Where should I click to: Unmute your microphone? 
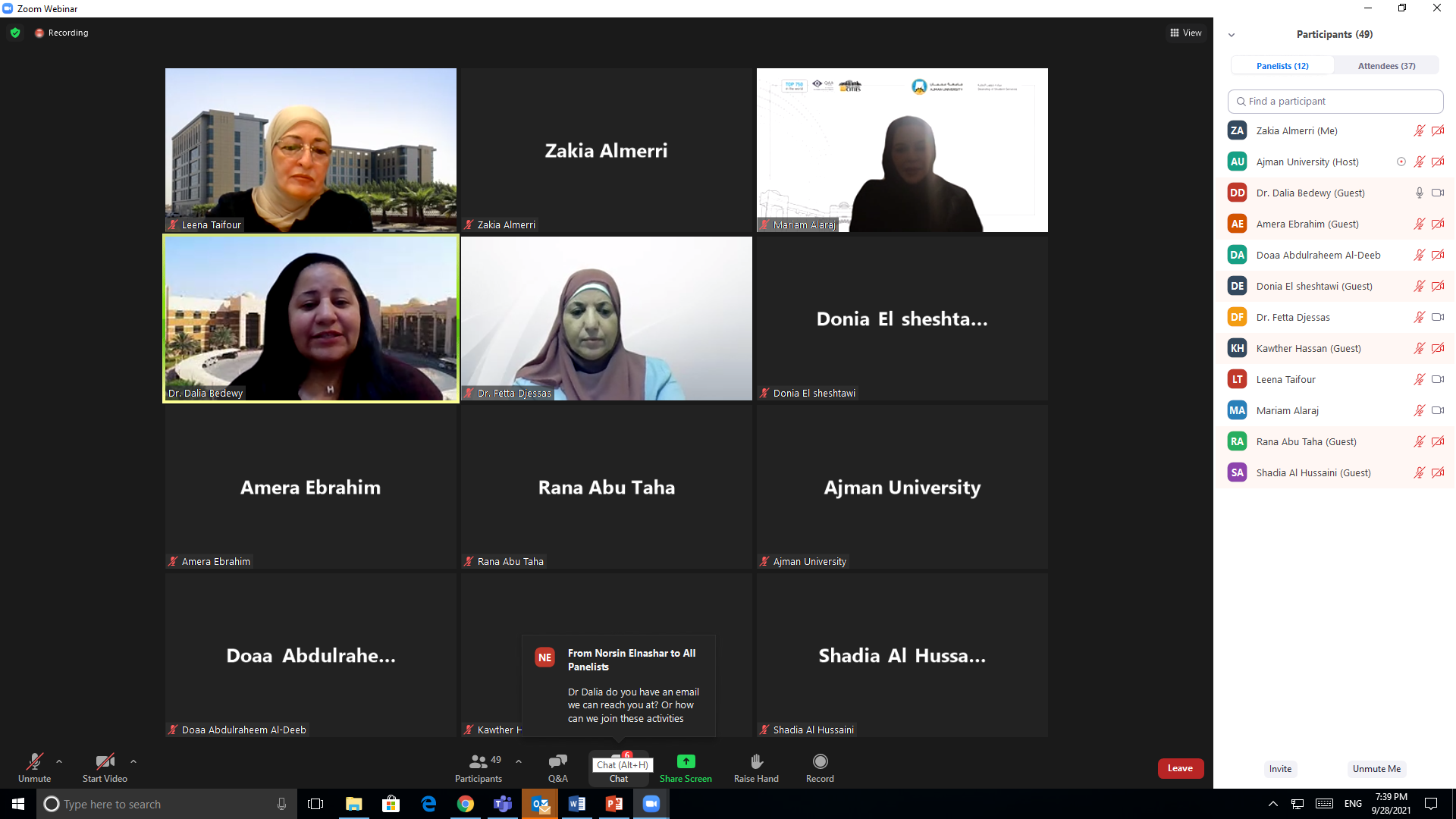pyautogui.click(x=34, y=761)
